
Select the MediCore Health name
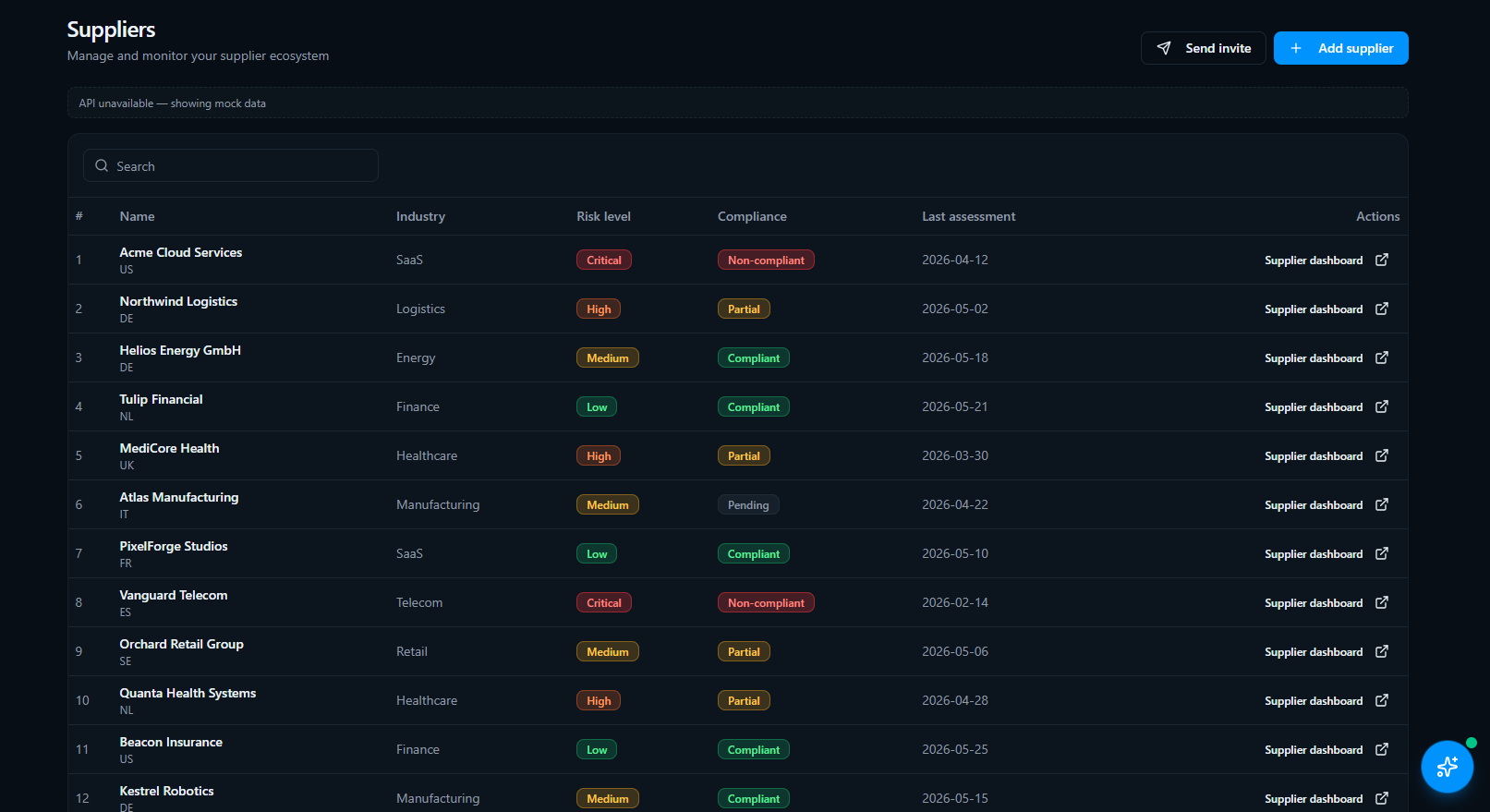(169, 448)
